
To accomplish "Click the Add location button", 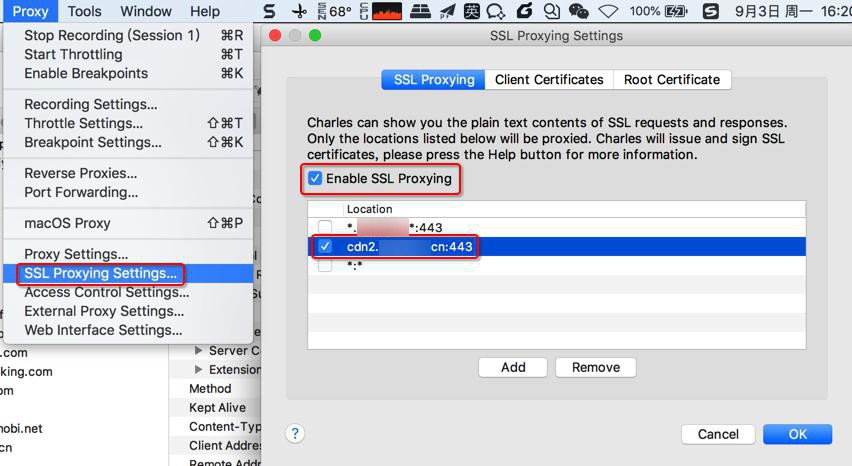I will [513, 368].
